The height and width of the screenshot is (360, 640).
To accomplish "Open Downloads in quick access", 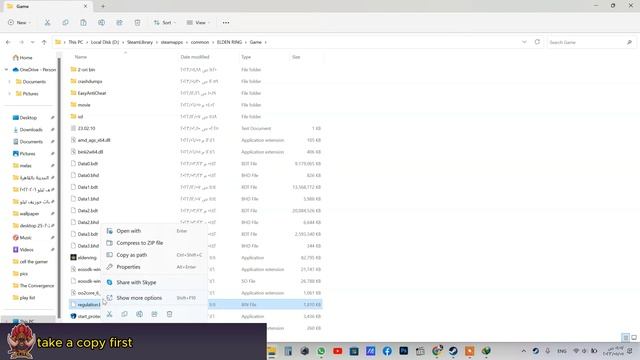I will coord(31,129).
